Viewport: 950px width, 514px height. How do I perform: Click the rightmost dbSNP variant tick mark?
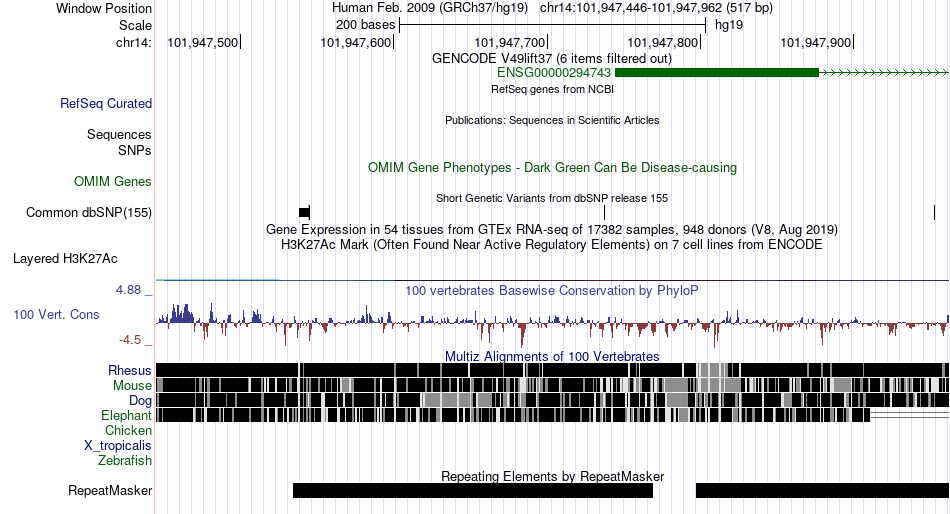[x=934, y=212]
